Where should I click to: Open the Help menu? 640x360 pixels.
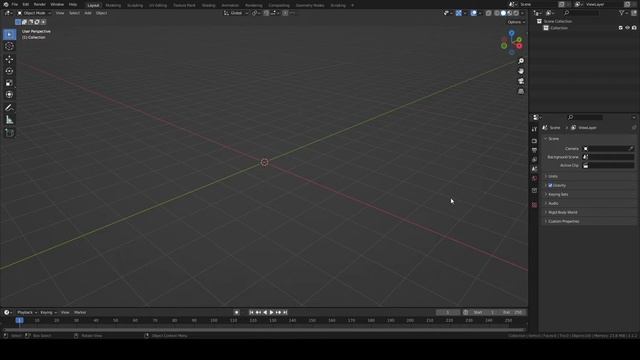point(73,4)
